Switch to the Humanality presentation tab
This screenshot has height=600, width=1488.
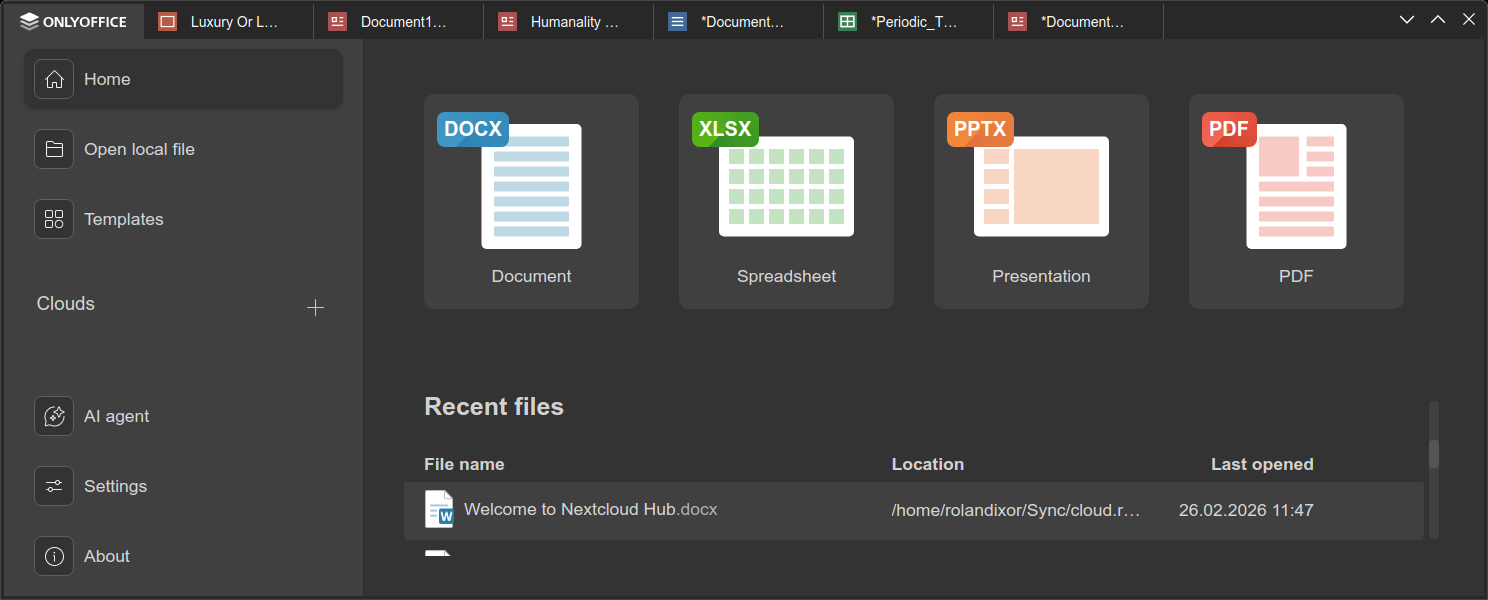pyautogui.click(x=567, y=20)
